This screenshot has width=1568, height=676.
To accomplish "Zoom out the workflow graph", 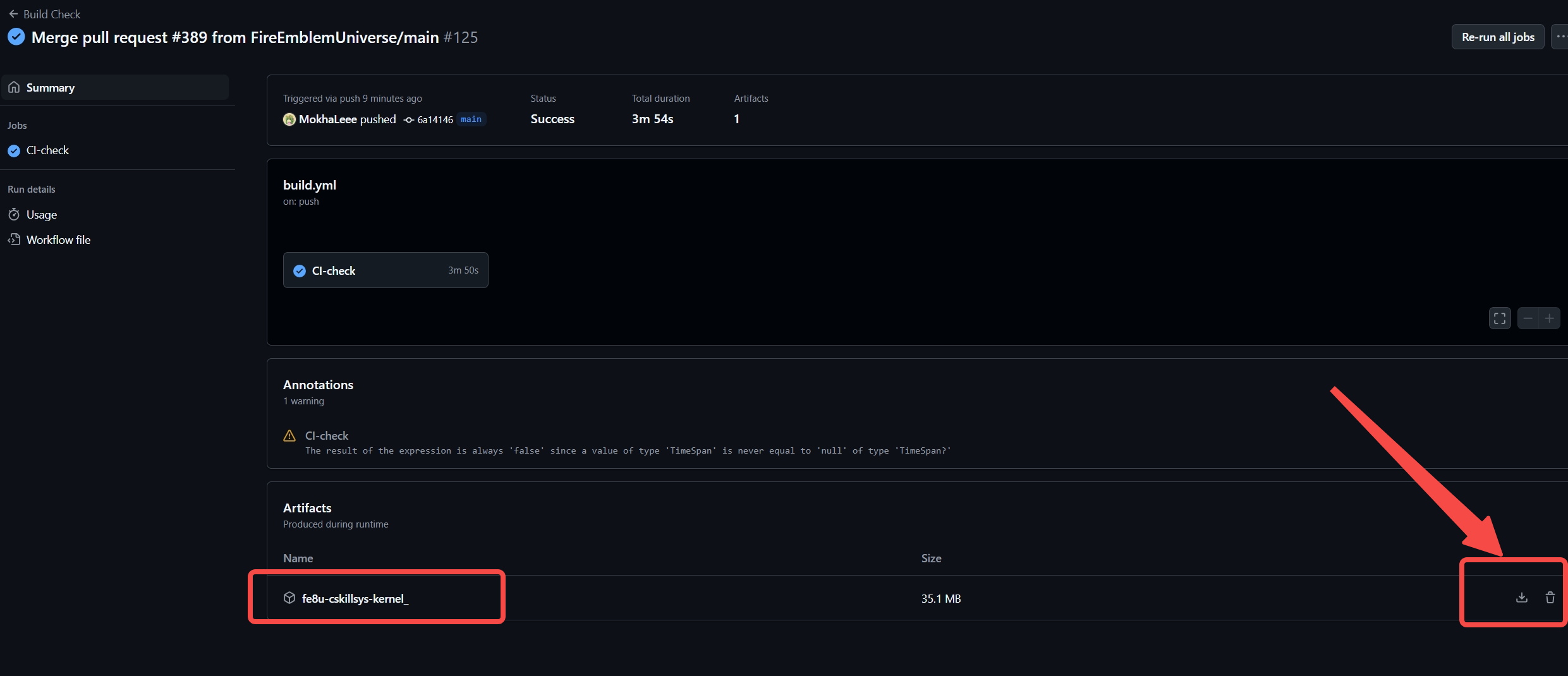I will tap(1528, 318).
